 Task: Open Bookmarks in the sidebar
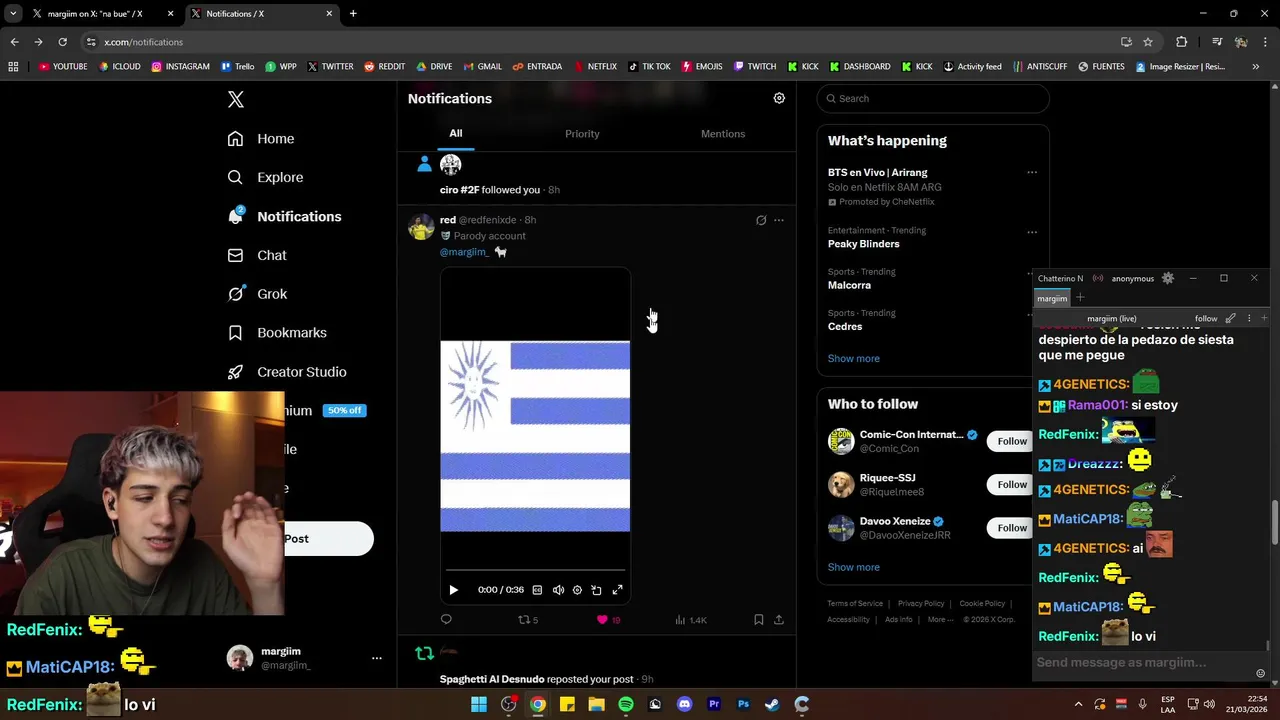pos(277,332)
